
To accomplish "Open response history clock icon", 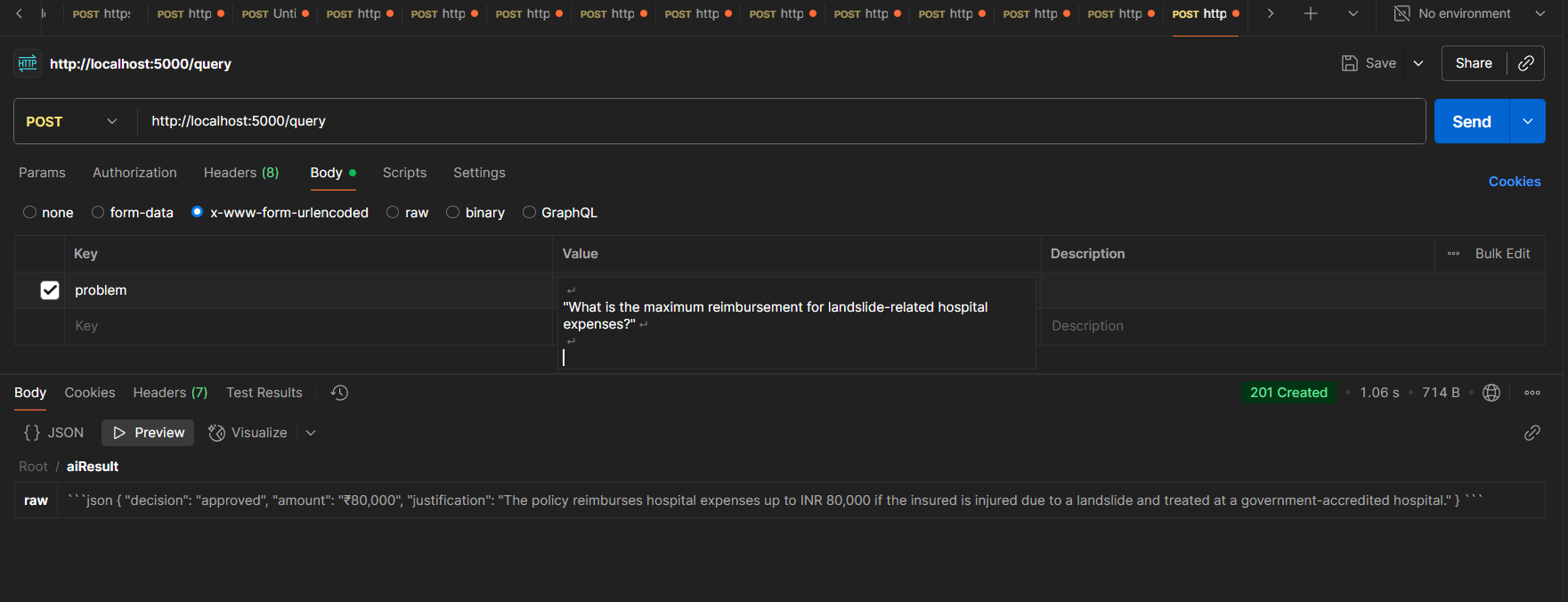I will [339, 393].
